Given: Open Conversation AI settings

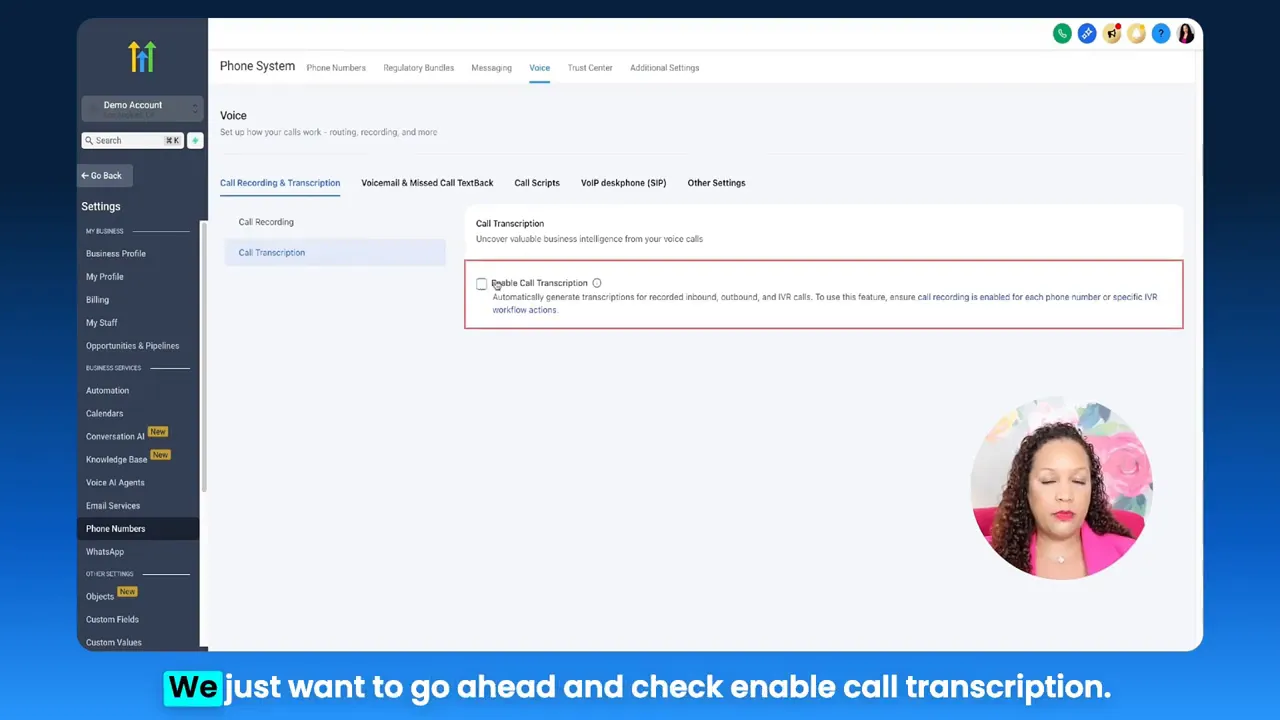Looking at the screenshot, I should pos(115,437).
